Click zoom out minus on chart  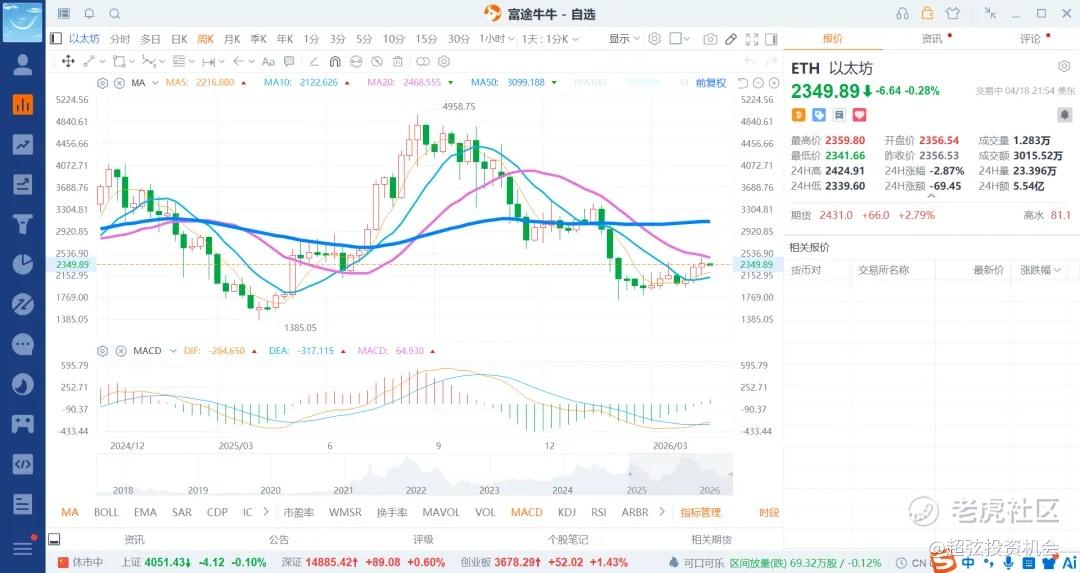(758, 83)
